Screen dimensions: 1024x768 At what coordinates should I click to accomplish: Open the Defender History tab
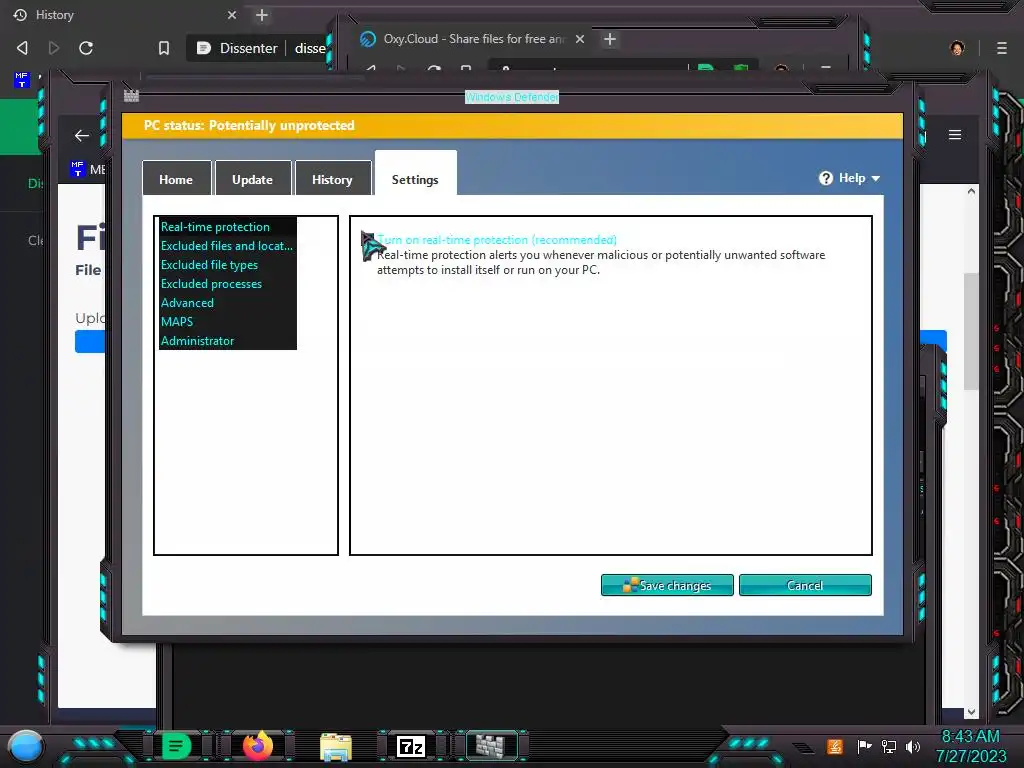[x=332, y=178]
